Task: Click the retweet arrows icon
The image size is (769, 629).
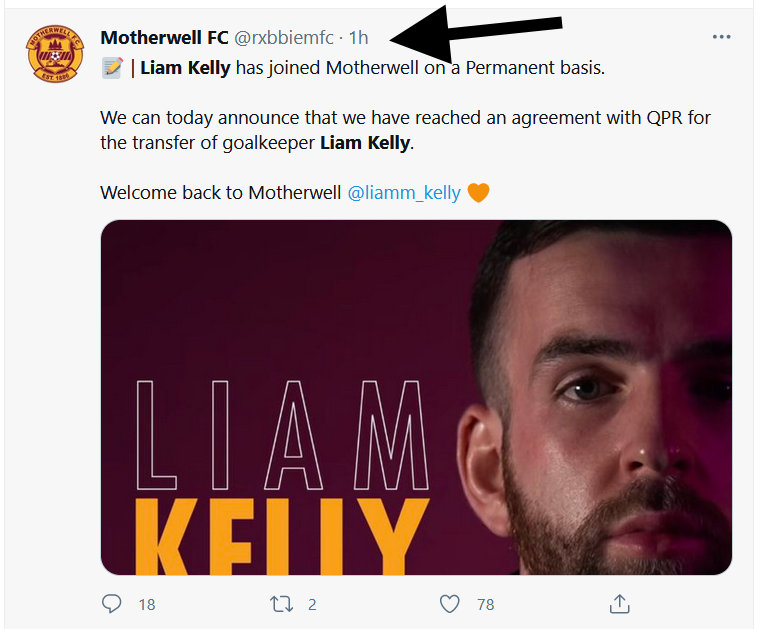Action: pyautogui.click(x=282, y=603)
